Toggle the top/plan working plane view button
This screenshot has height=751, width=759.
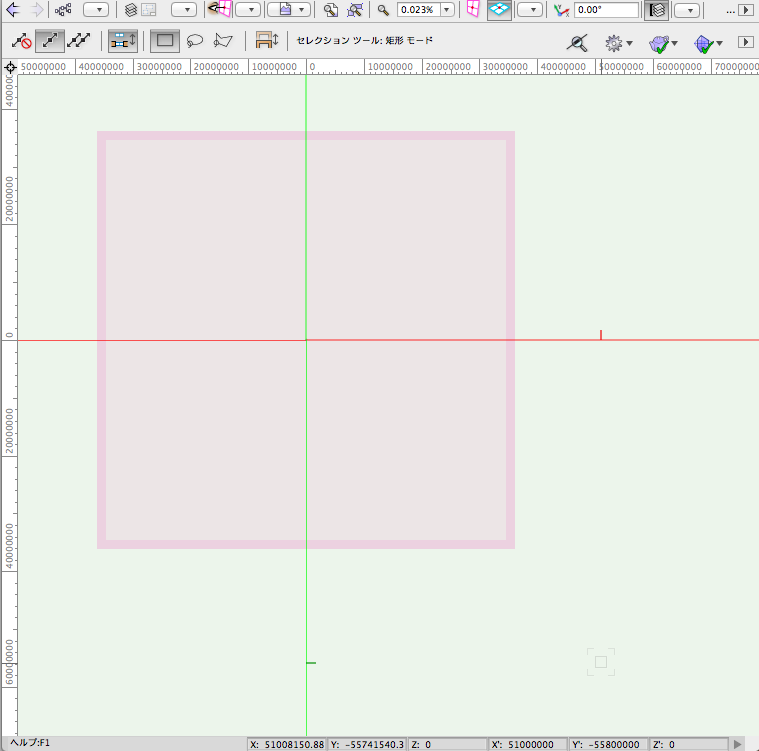click(500, 10)
